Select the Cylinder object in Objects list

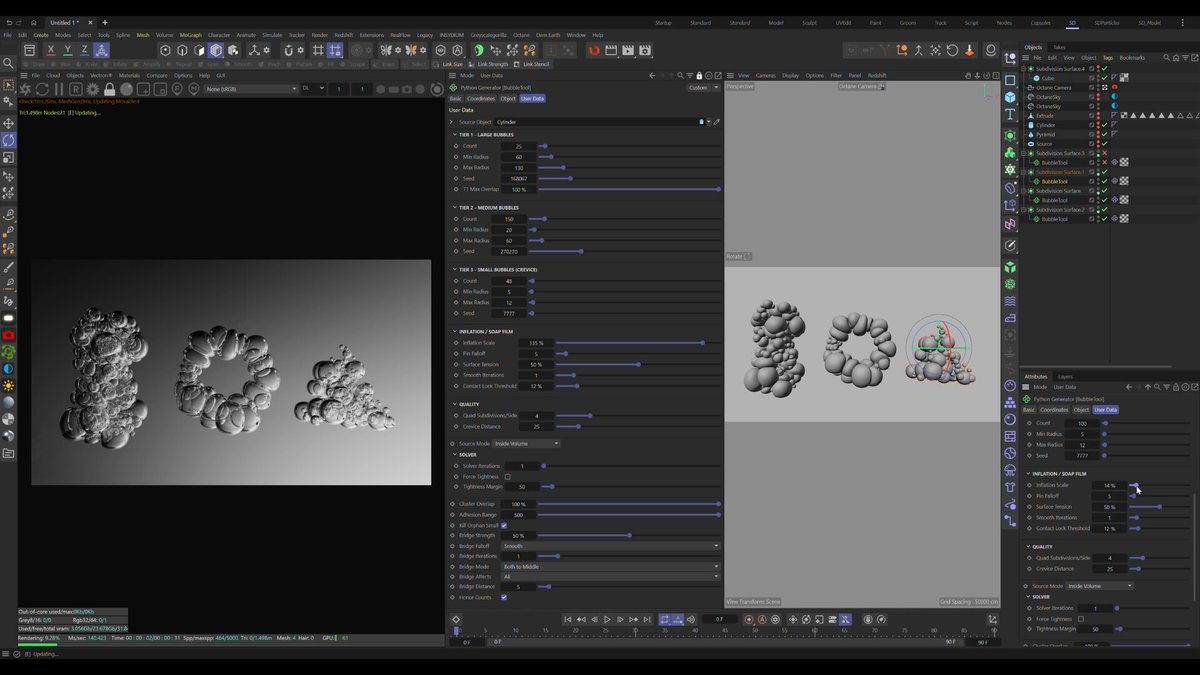click(1046, 125)
